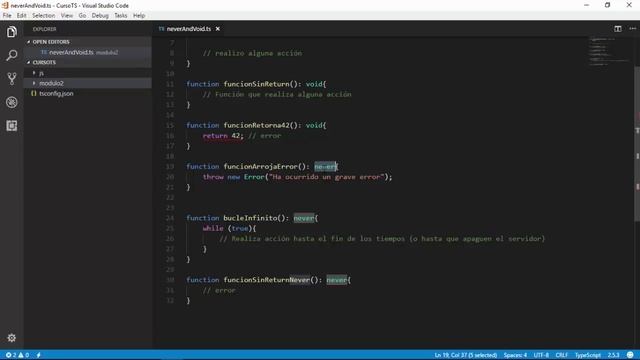Open the File menu

click(7, 16)
